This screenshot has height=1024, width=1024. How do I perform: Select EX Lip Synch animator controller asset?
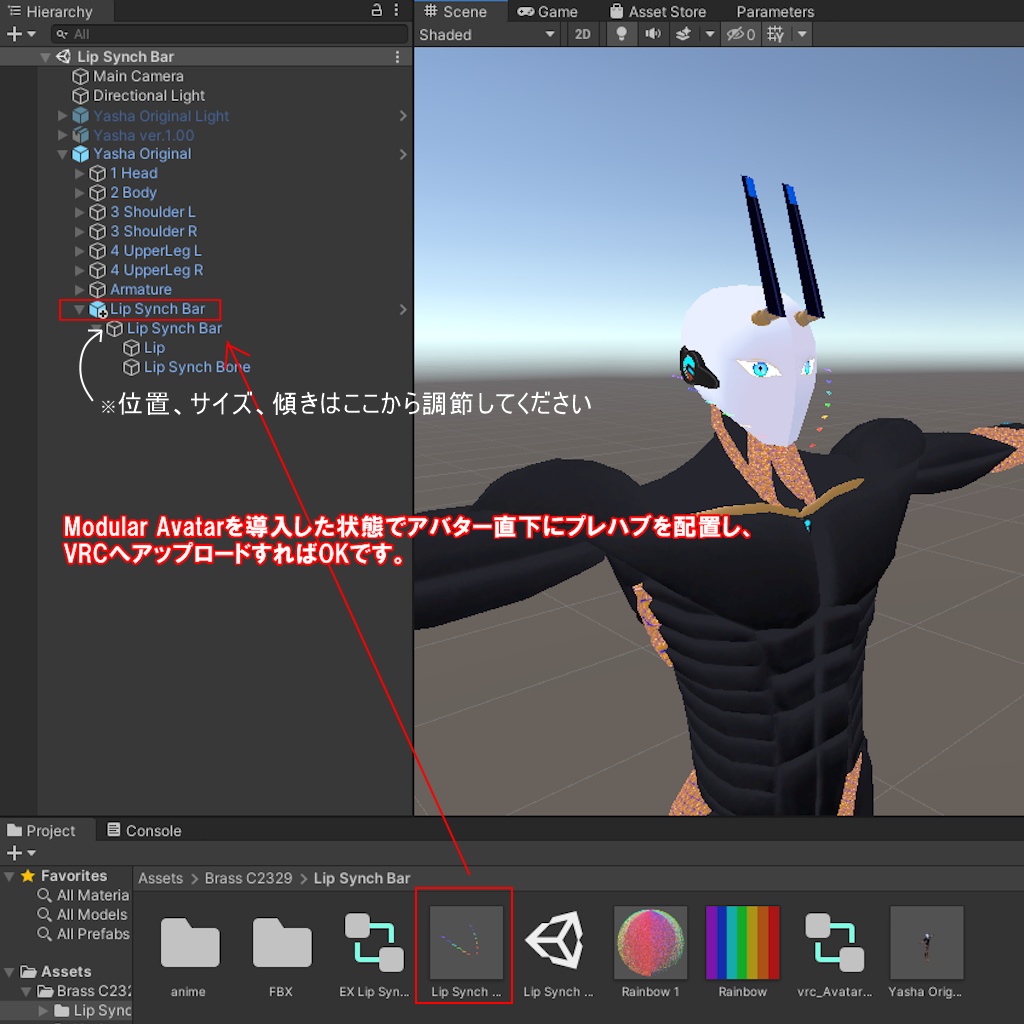click(374, 944)
